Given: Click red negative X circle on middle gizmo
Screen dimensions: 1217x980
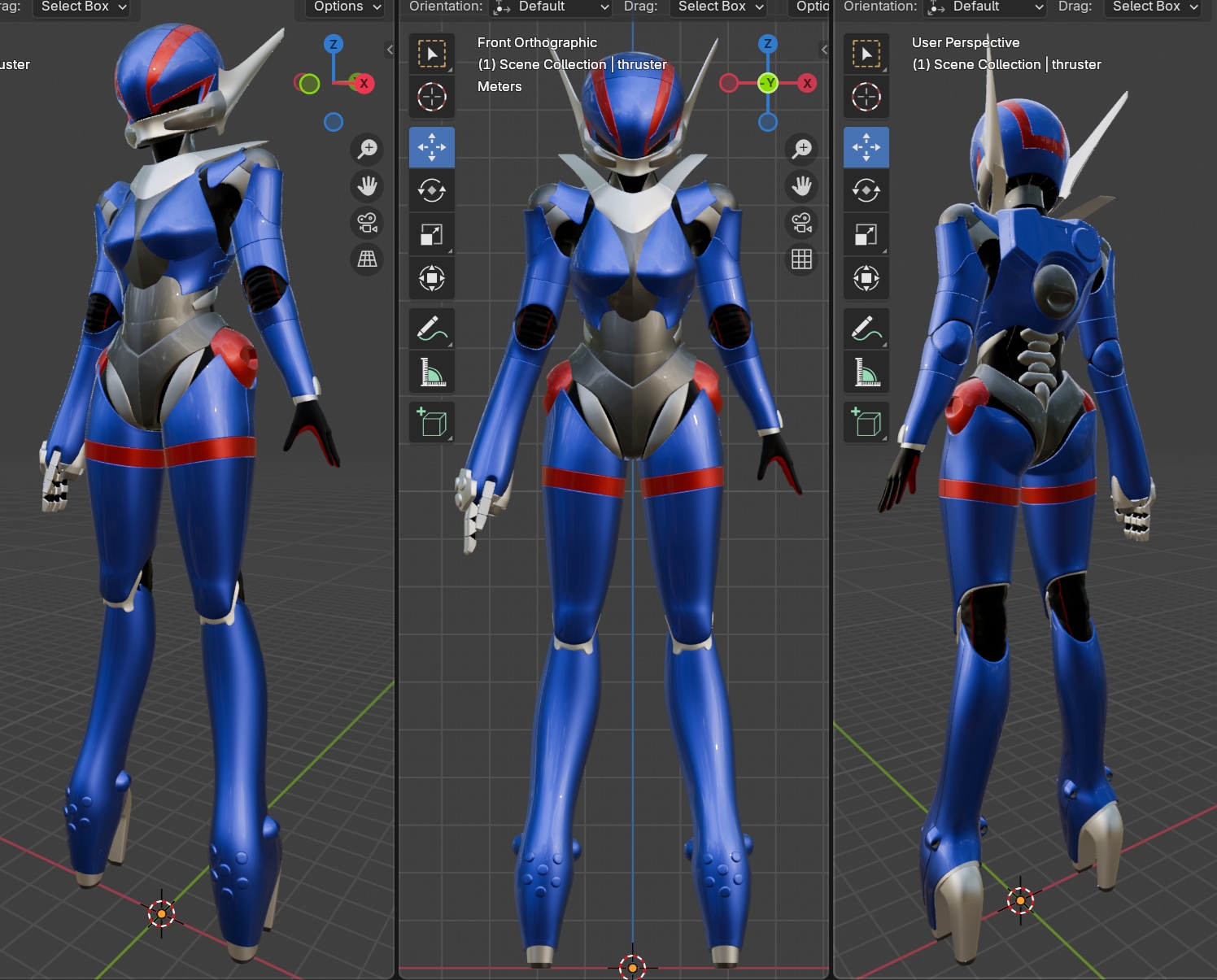Looking at the screenshot, I should coord(729,83).
